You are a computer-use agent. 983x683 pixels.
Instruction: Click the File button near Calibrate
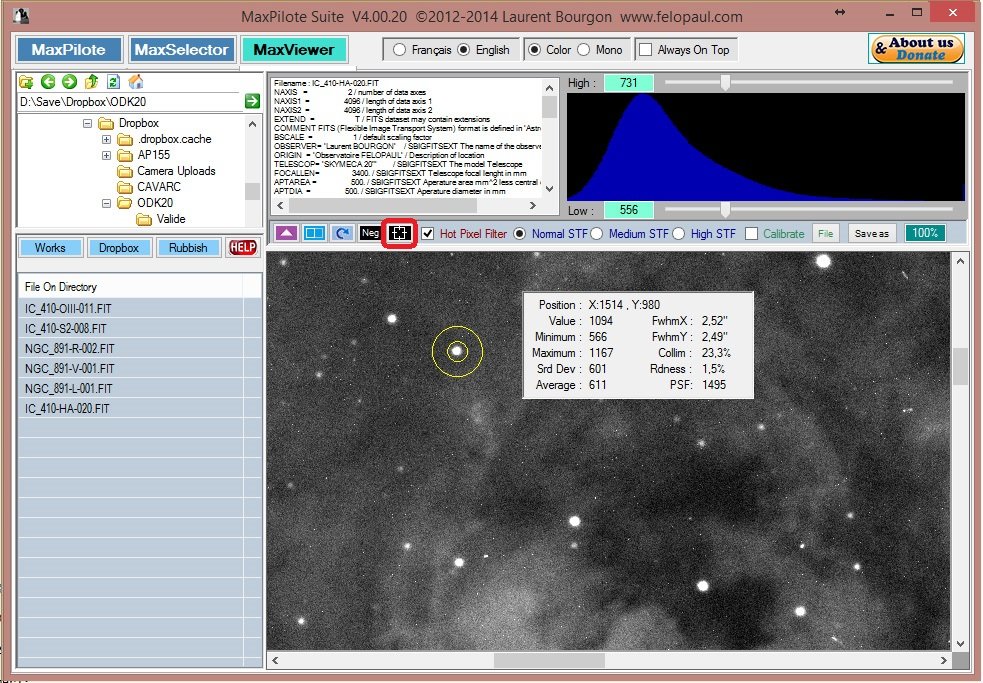(826, 233)
